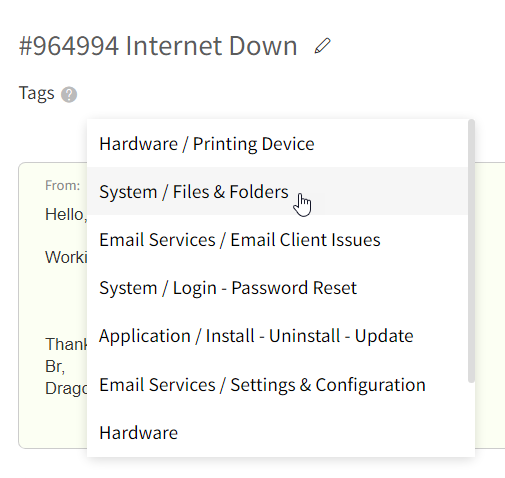The height and width of the screenshot is (478, 505).
Task: Click the message card's right edge area
Action: coord(490,305)
